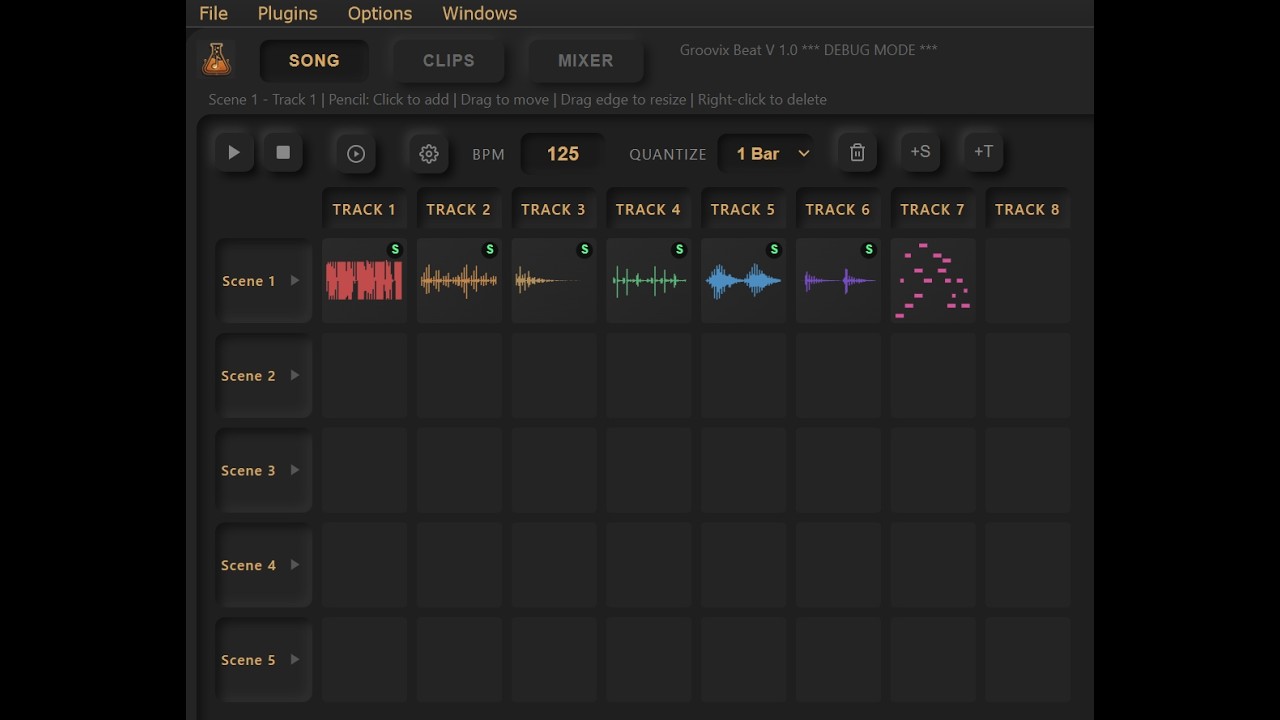This screenshot has width=1280, height=720.
Task: Toggle the green S badge on Track 6 clip
Action: coord(869,249)
